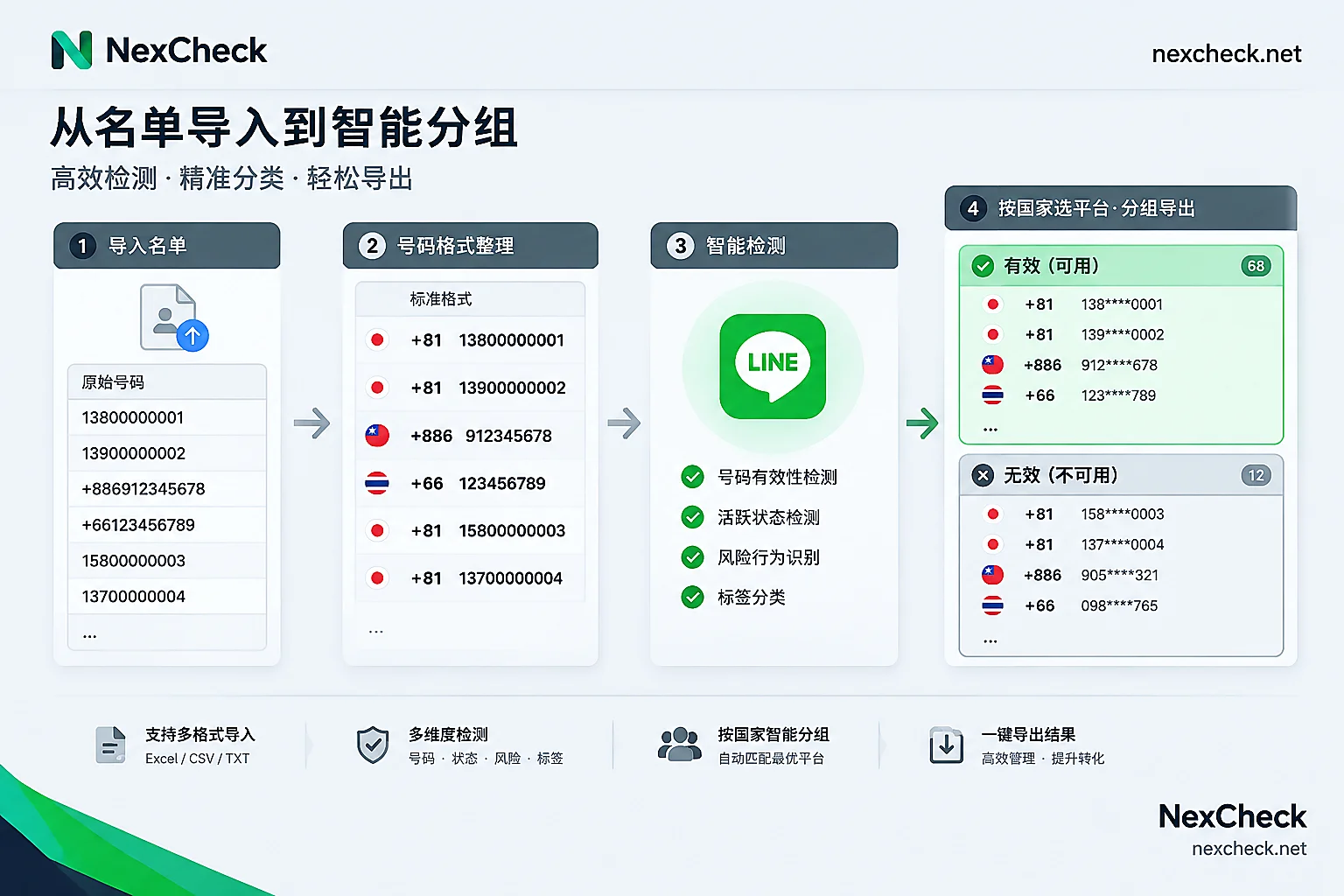Click the 号码有效性检测 label

coord(777,477)
